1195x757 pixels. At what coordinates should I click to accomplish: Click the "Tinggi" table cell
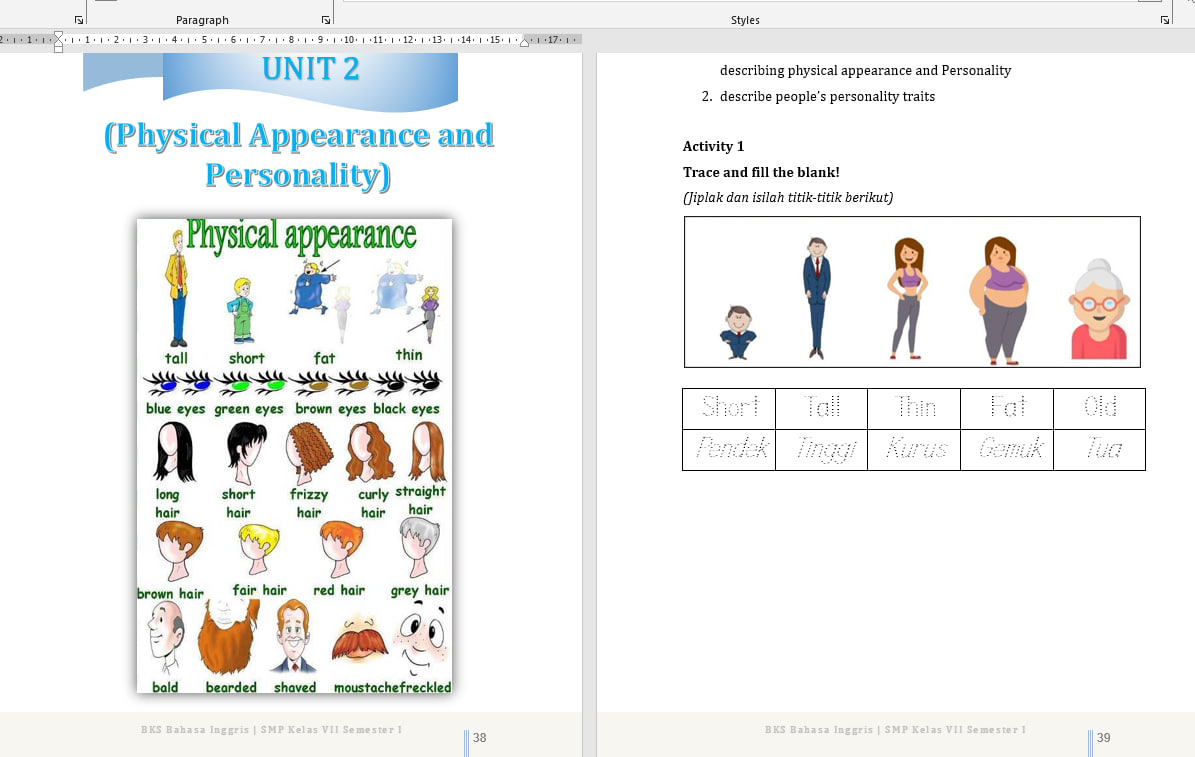tap(822, 450)
